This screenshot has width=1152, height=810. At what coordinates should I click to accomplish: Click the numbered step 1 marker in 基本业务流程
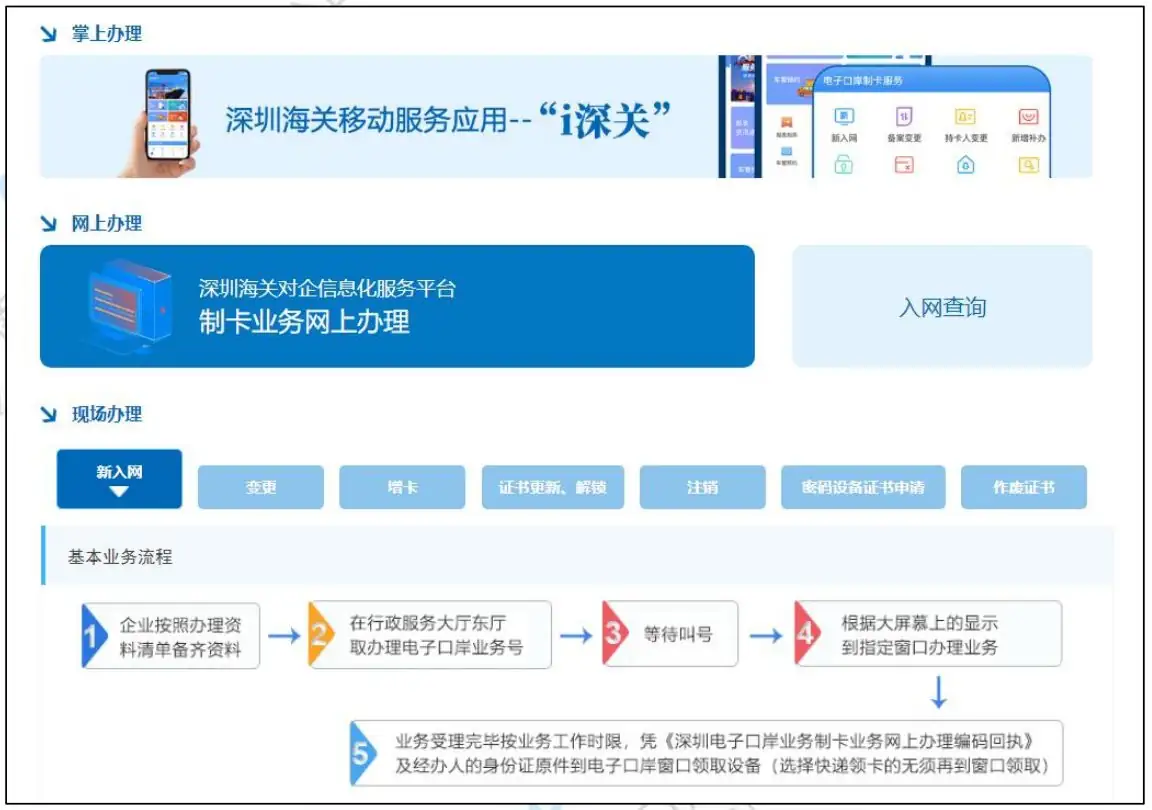point(90,633)
